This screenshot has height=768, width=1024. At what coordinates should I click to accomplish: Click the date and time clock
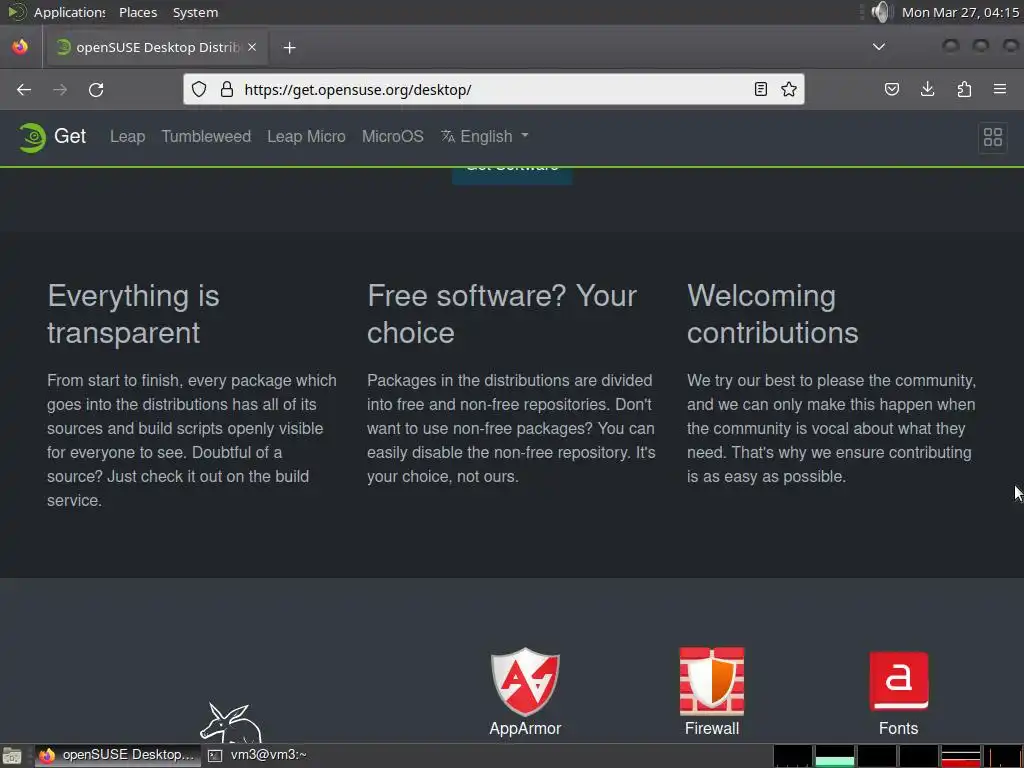pyautogui.click(x=960, y=12)
